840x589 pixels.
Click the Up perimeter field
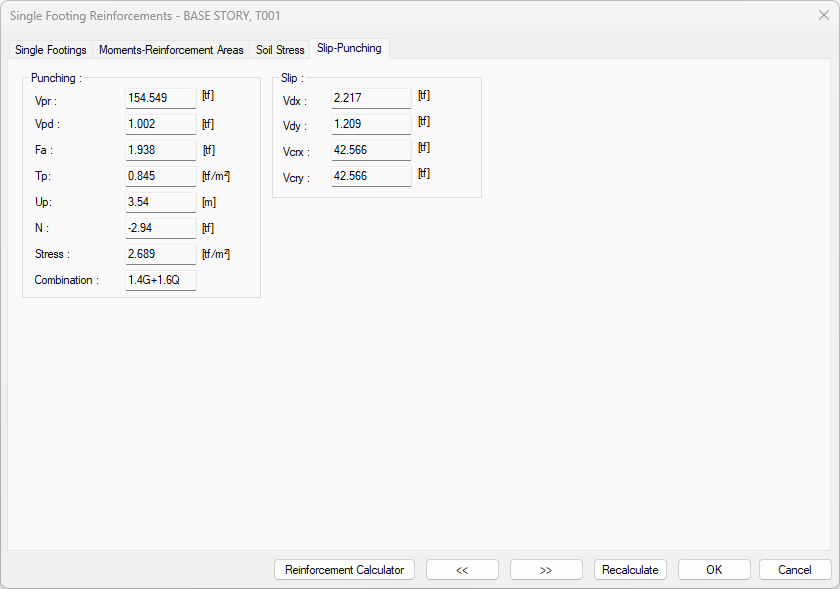click(161, 202)
